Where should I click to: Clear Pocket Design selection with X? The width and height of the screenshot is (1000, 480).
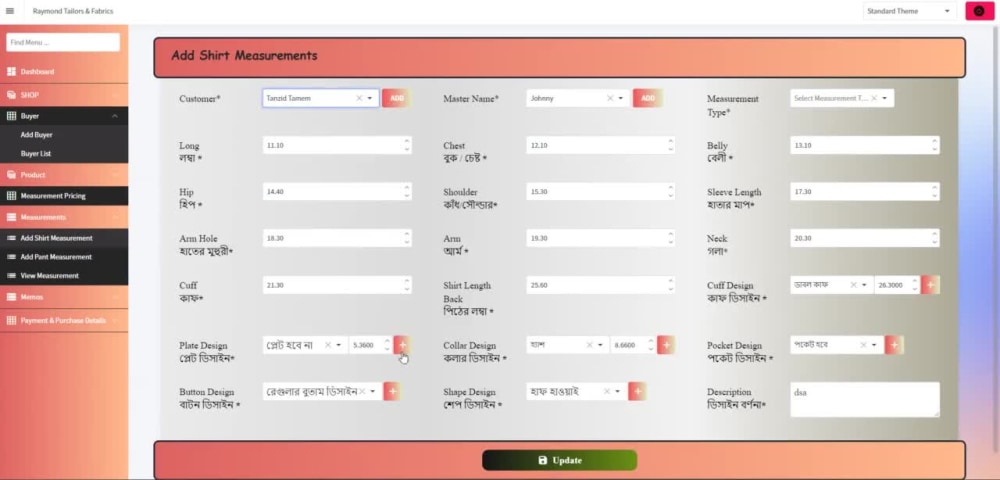tap(864, 345)
